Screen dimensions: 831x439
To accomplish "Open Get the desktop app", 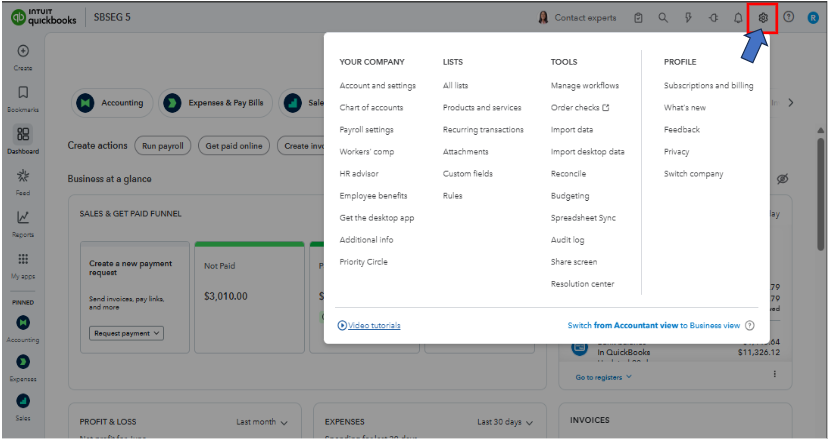I will [376, 218].
